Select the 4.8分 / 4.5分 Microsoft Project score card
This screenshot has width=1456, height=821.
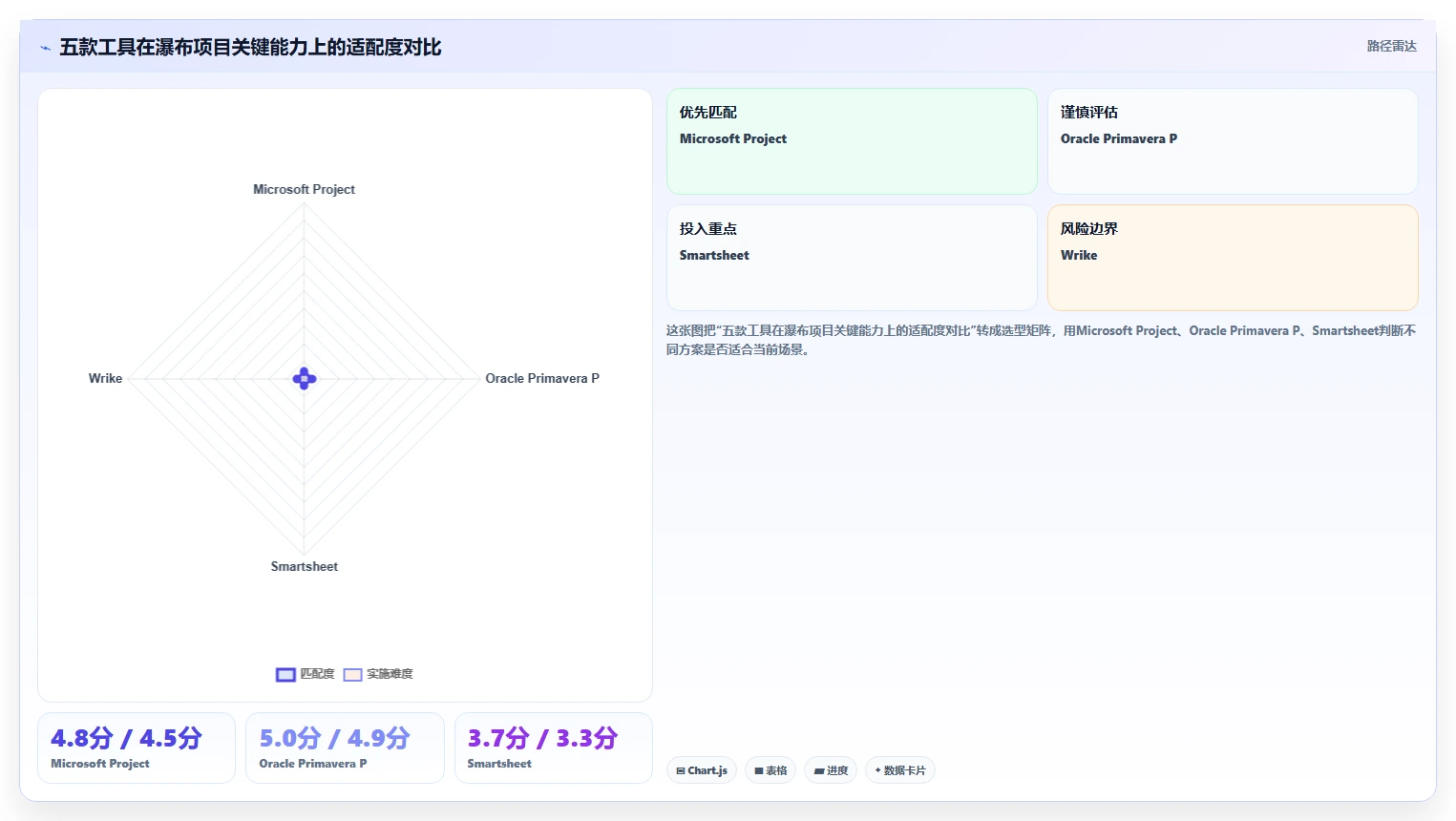tap(137, 747)
